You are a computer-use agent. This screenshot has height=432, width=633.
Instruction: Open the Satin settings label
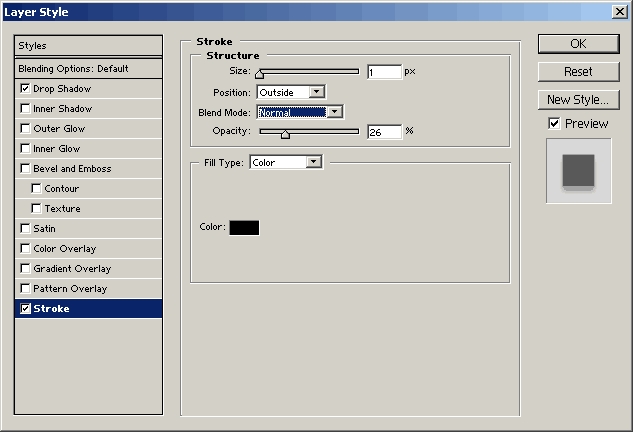(x=44, y=229)
